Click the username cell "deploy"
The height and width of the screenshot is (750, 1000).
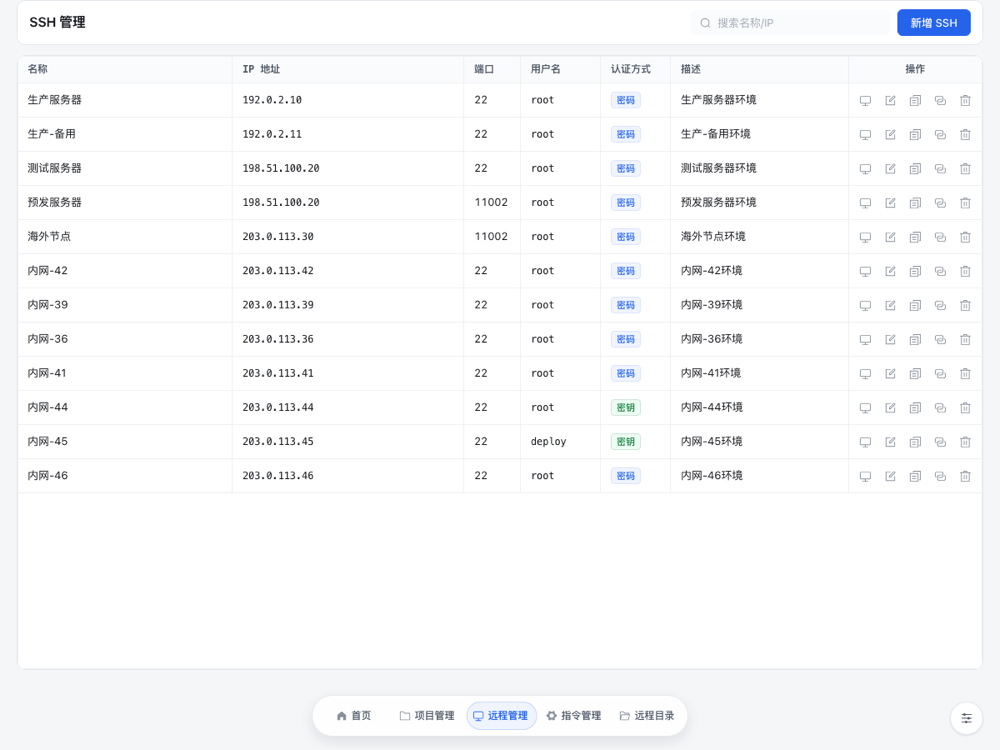pyautogui.click(x=548, y=441)
